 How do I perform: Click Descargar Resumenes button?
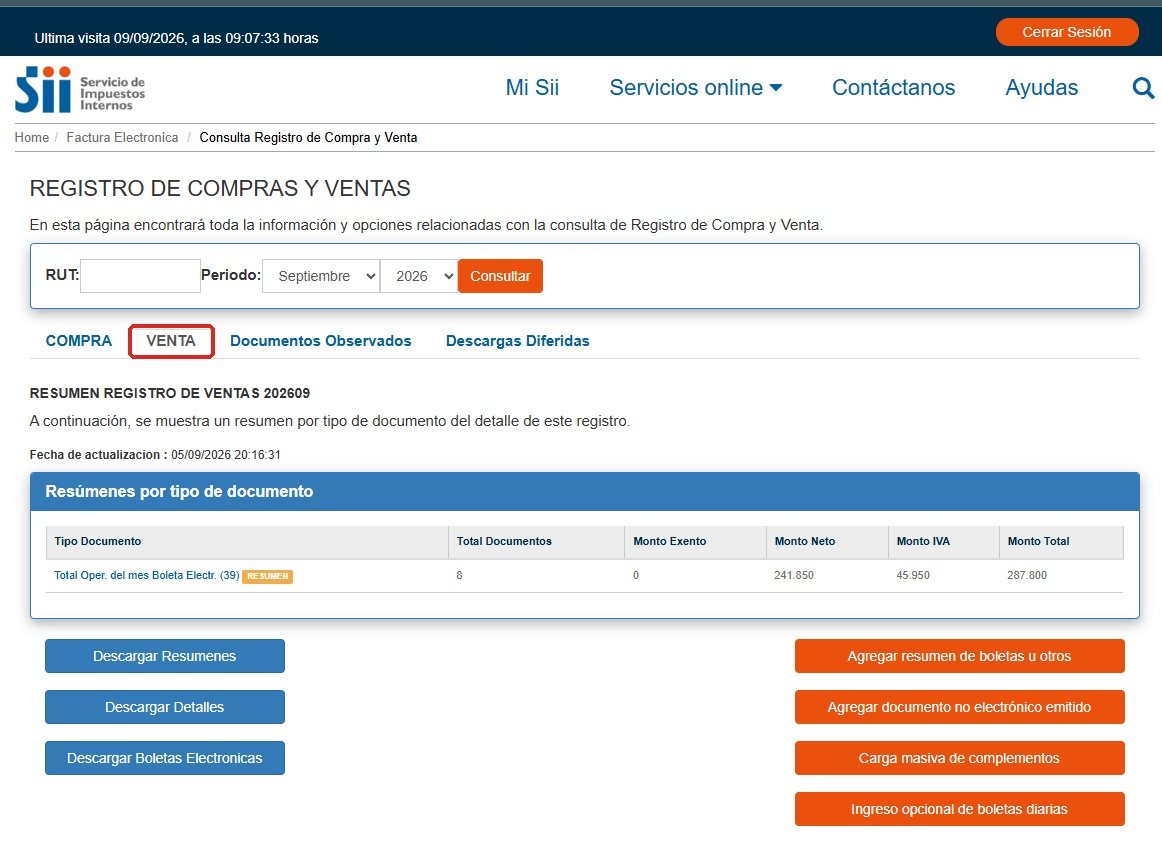[165, 656]
